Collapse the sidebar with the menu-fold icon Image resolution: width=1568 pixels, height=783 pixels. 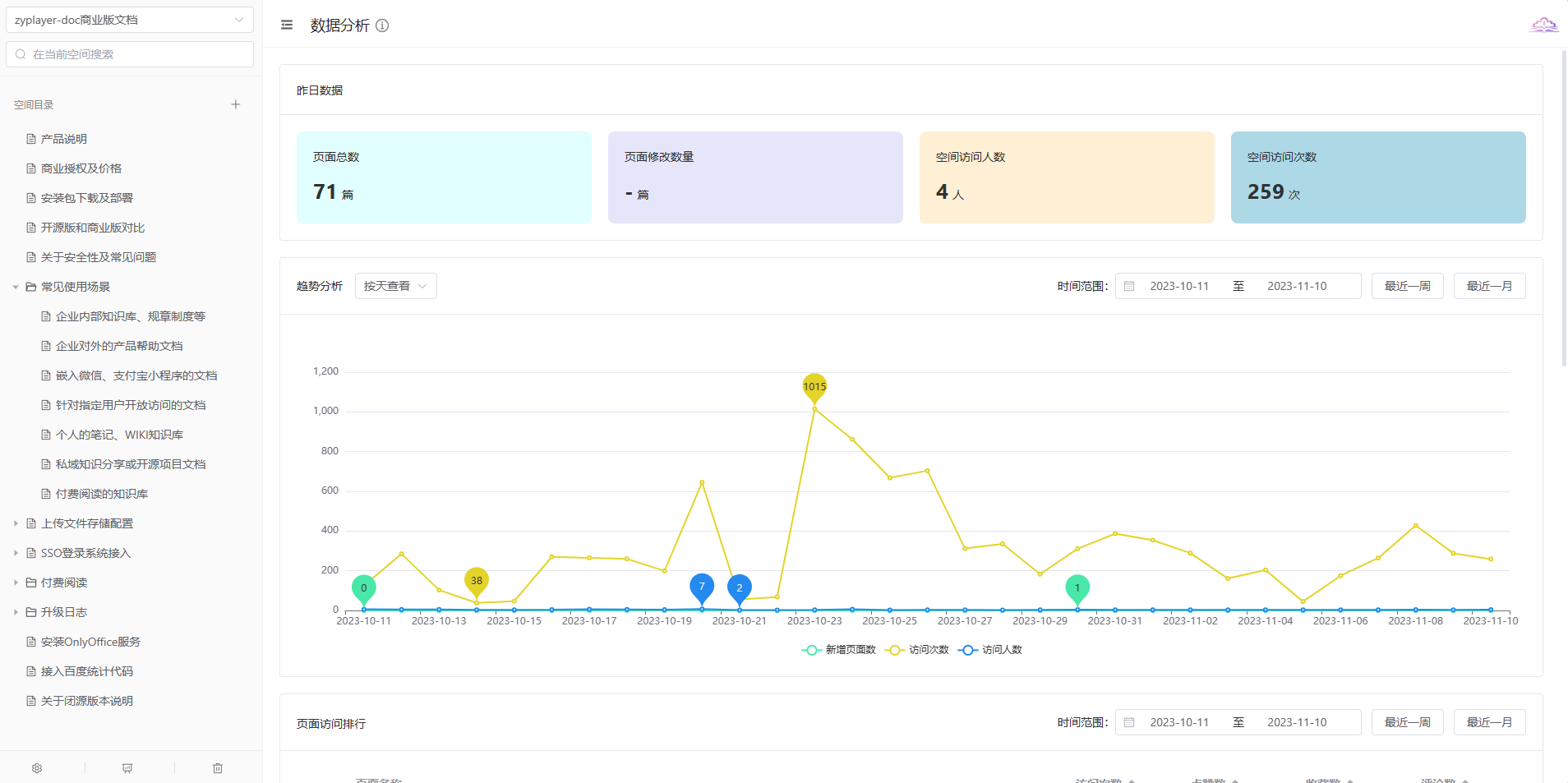(287, 25)
